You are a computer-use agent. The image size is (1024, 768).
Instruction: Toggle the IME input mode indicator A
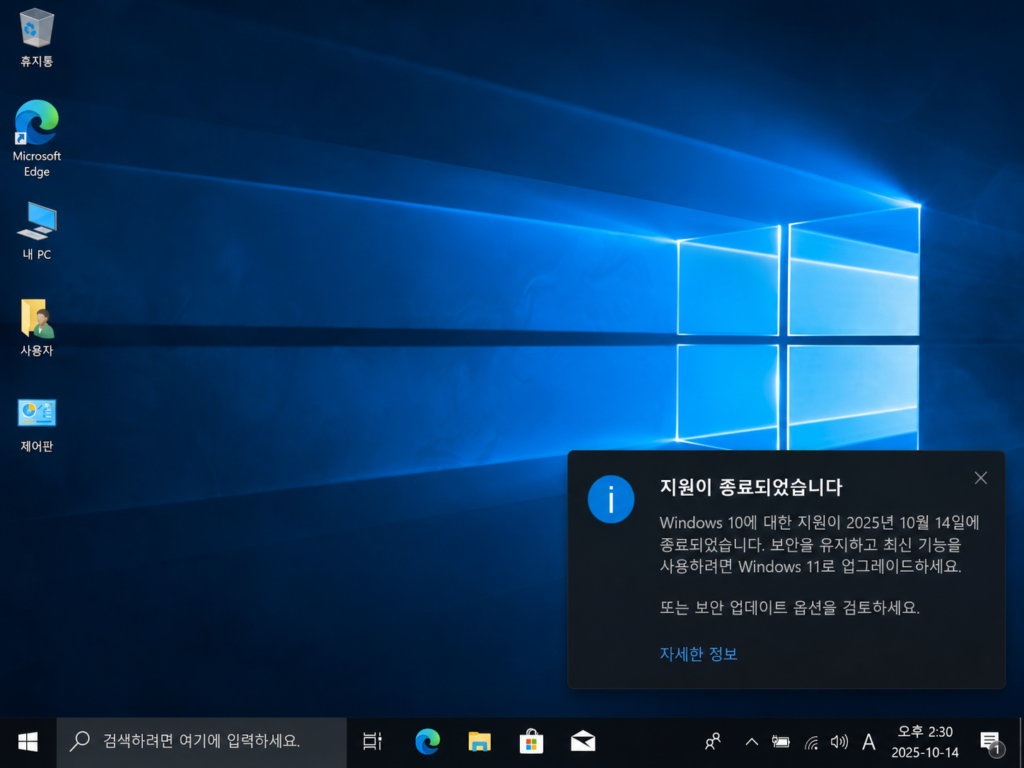click(x=869, y=742)
